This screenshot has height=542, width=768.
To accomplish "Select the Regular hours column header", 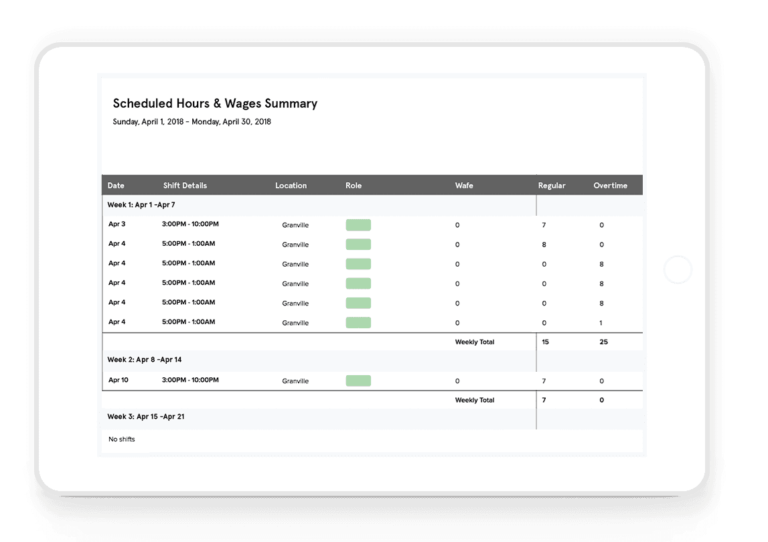I will point(551,186).
